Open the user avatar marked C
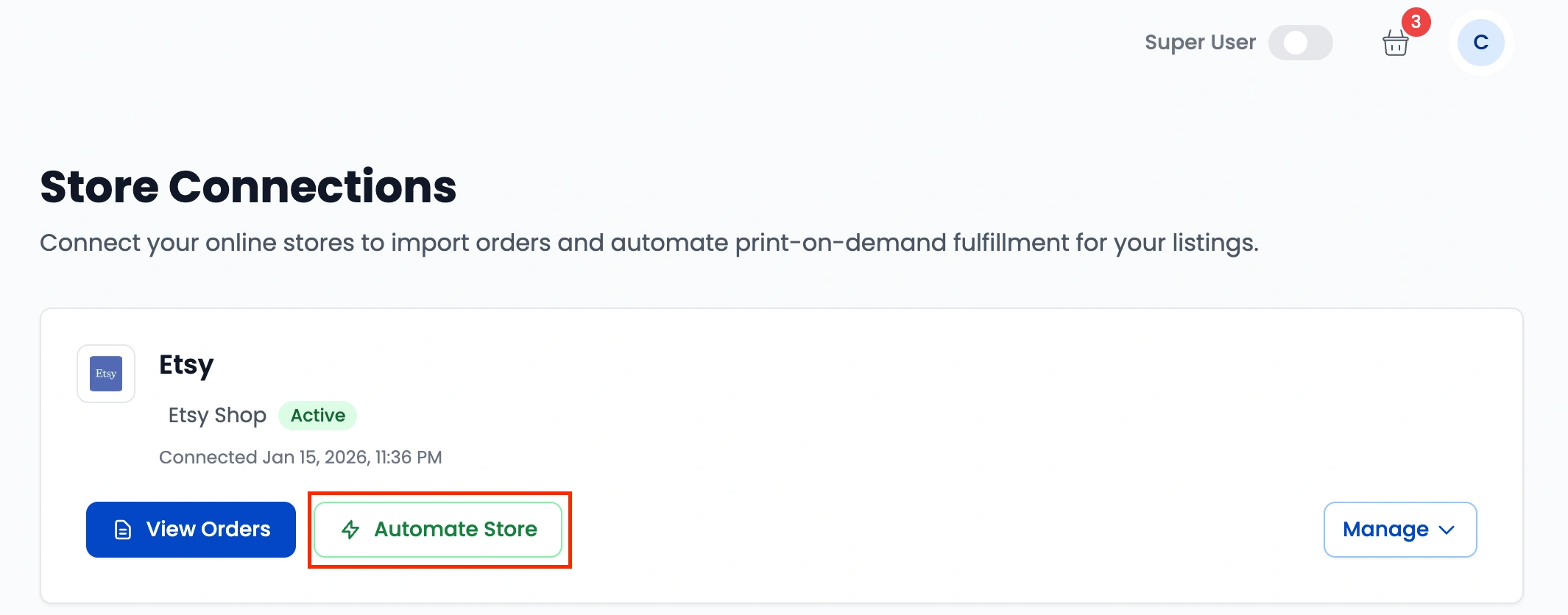Image resolution: width=1568 pixels, height=615 pixels. tap(1480, 42)
